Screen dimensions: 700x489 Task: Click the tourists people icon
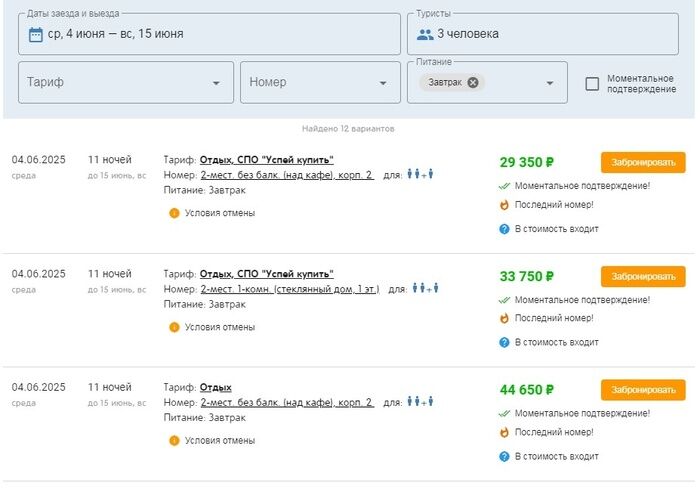[x=425, y=34]
